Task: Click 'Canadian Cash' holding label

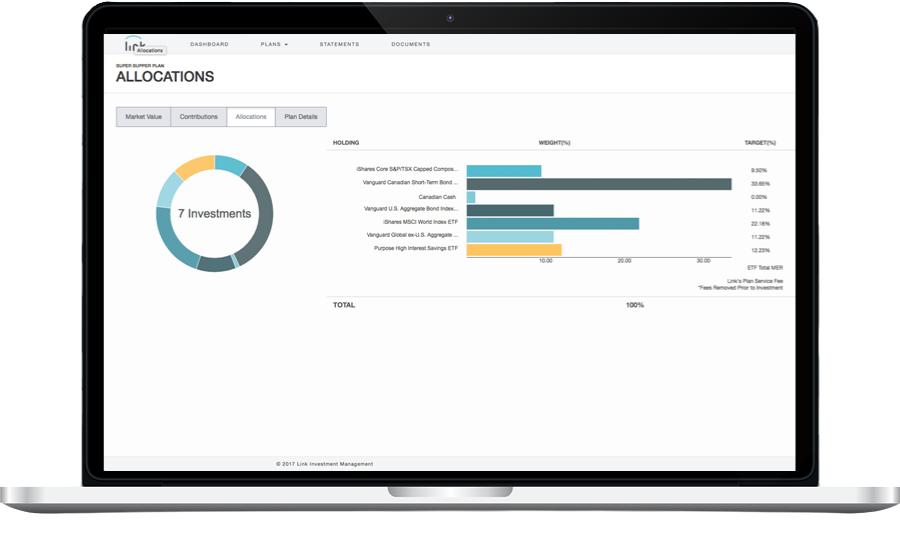Action: point(437,197)
